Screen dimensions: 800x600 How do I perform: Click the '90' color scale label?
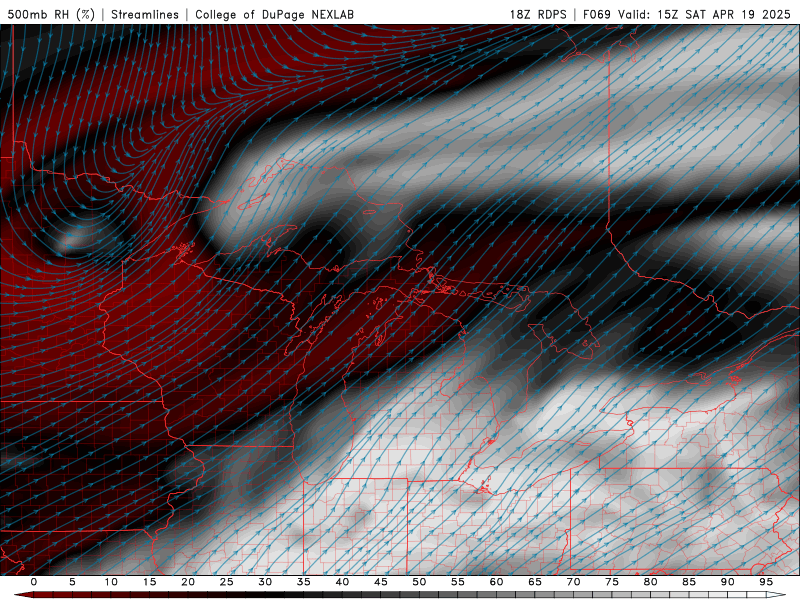[727, 582]
